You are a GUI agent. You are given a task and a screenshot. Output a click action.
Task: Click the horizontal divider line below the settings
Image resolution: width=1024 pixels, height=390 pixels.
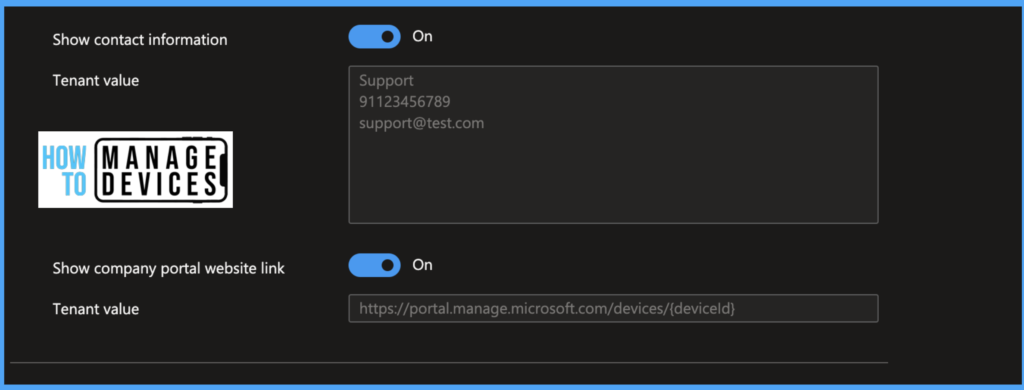click(x=449, y=362)
